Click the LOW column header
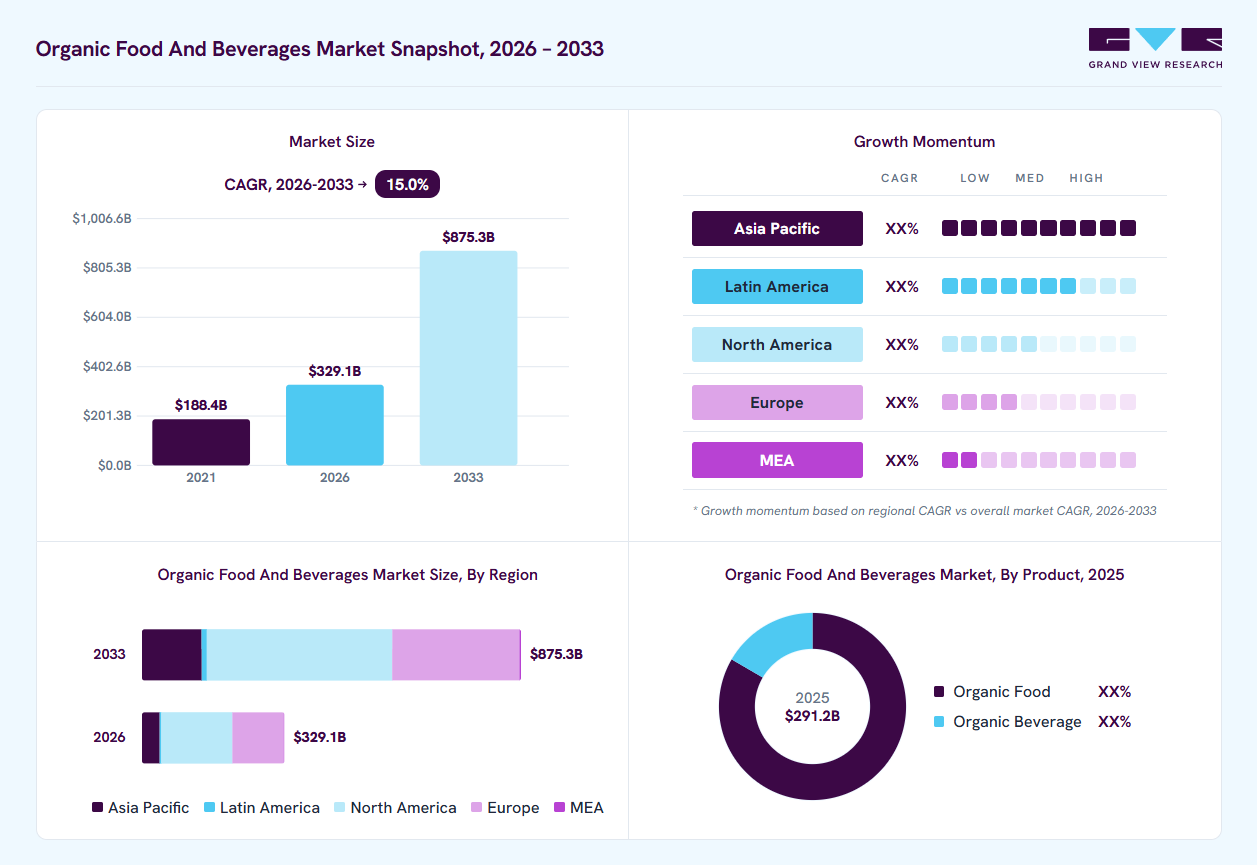Screen dimensions: 1257x865 [x=975, y=178]
